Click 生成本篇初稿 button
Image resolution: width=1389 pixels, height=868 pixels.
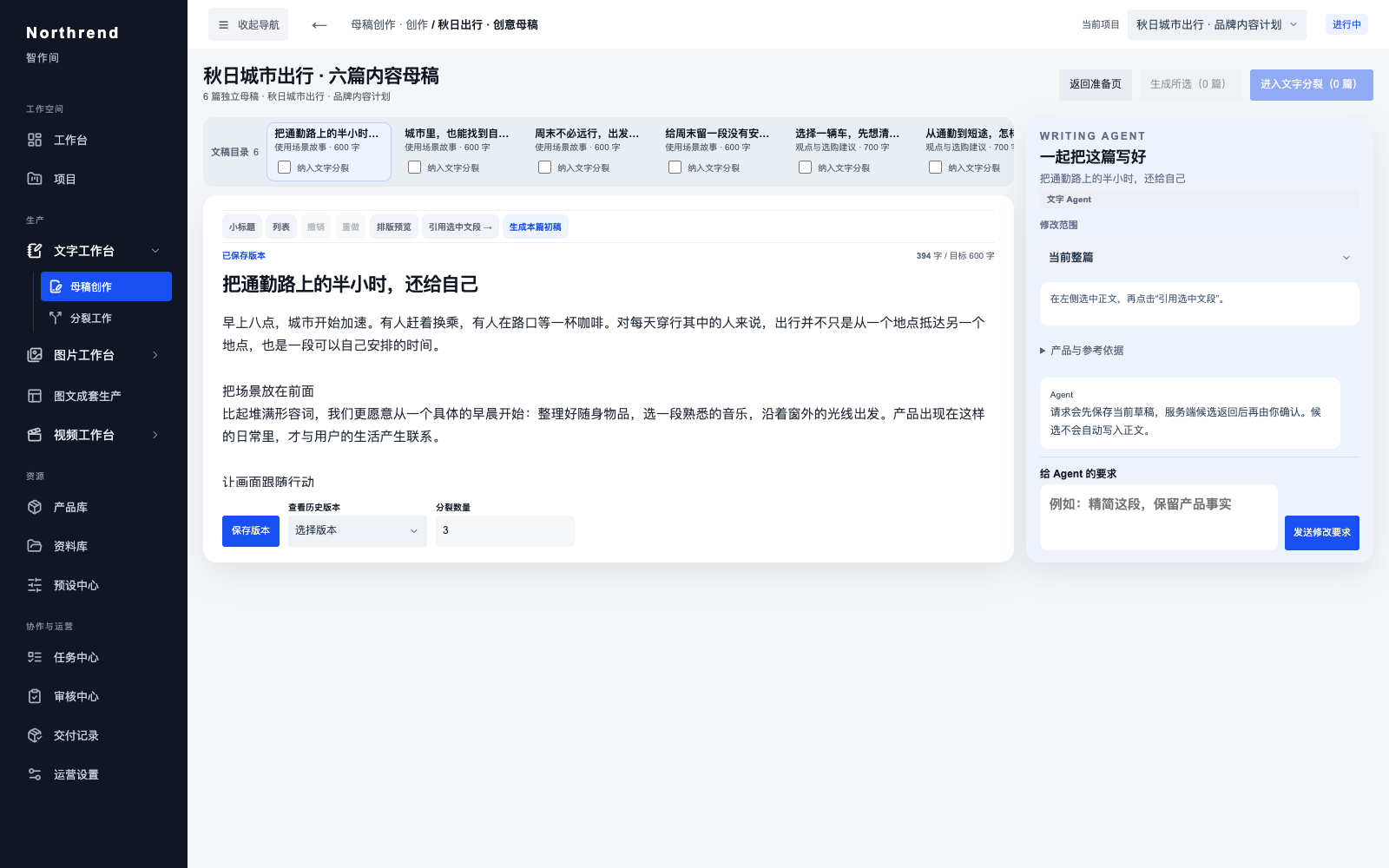pyautogui.click(x=536, y=227)
